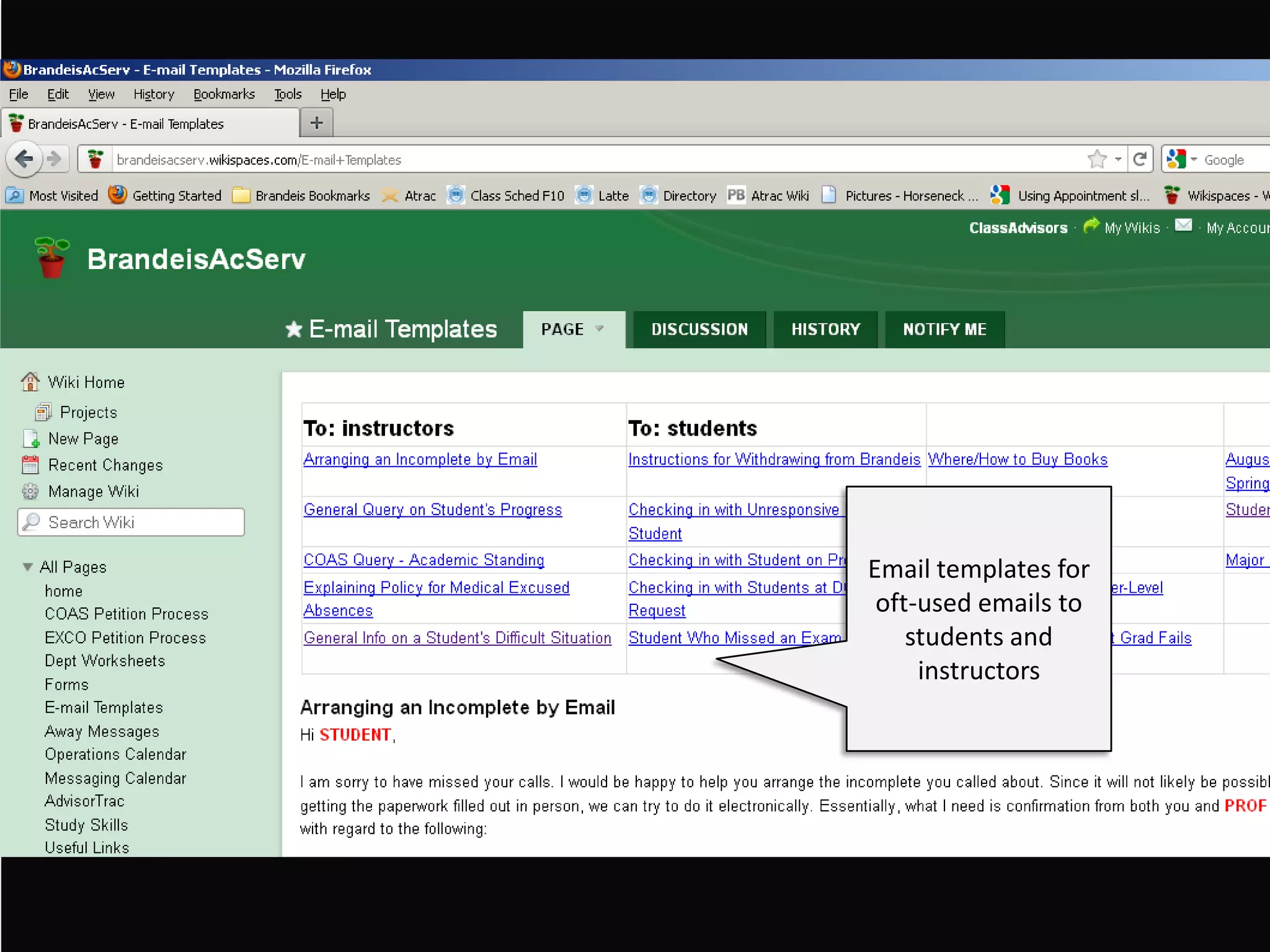
Task: Open Away Messages page
Action: 102,731
